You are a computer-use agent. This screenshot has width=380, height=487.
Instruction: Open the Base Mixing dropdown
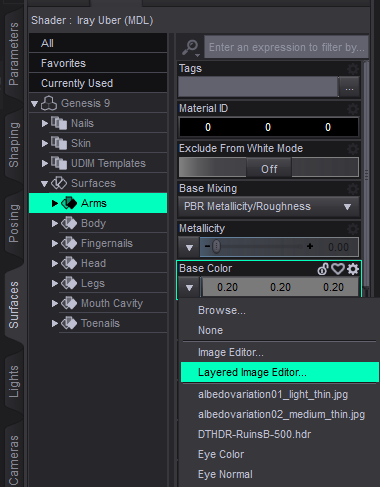269,207
